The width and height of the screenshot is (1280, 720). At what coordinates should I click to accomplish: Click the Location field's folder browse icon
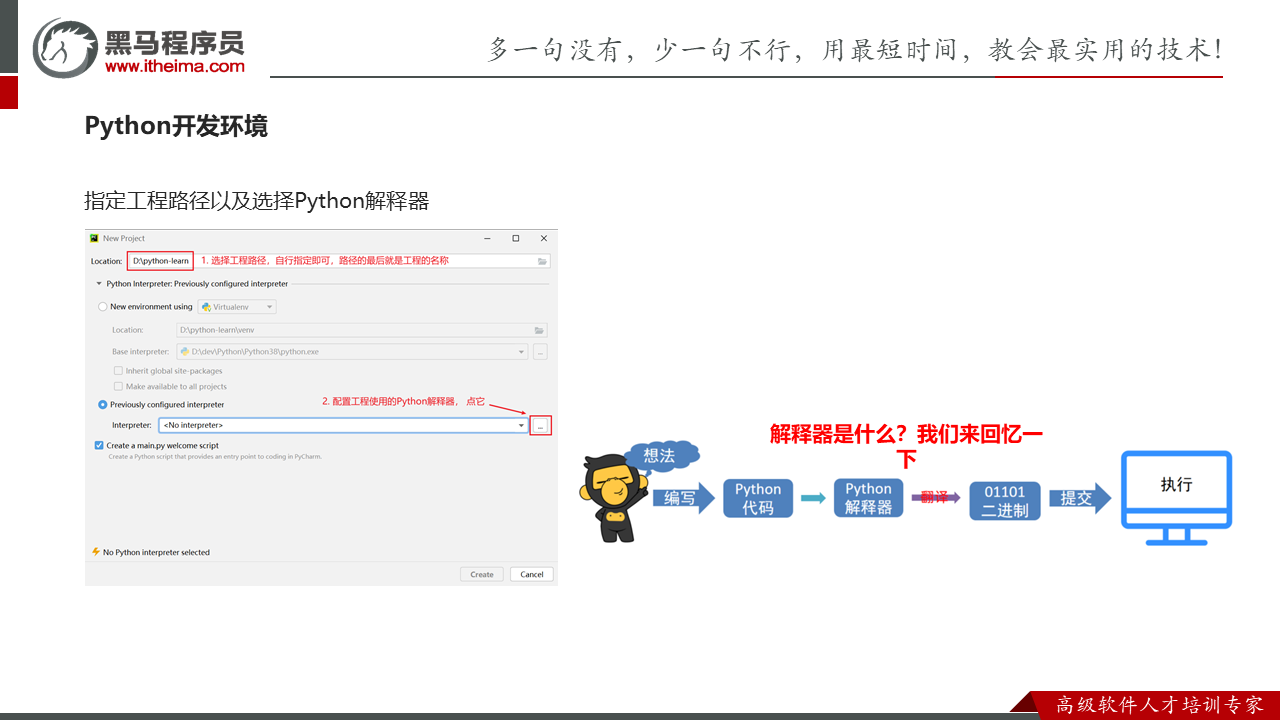coord(542,261)
